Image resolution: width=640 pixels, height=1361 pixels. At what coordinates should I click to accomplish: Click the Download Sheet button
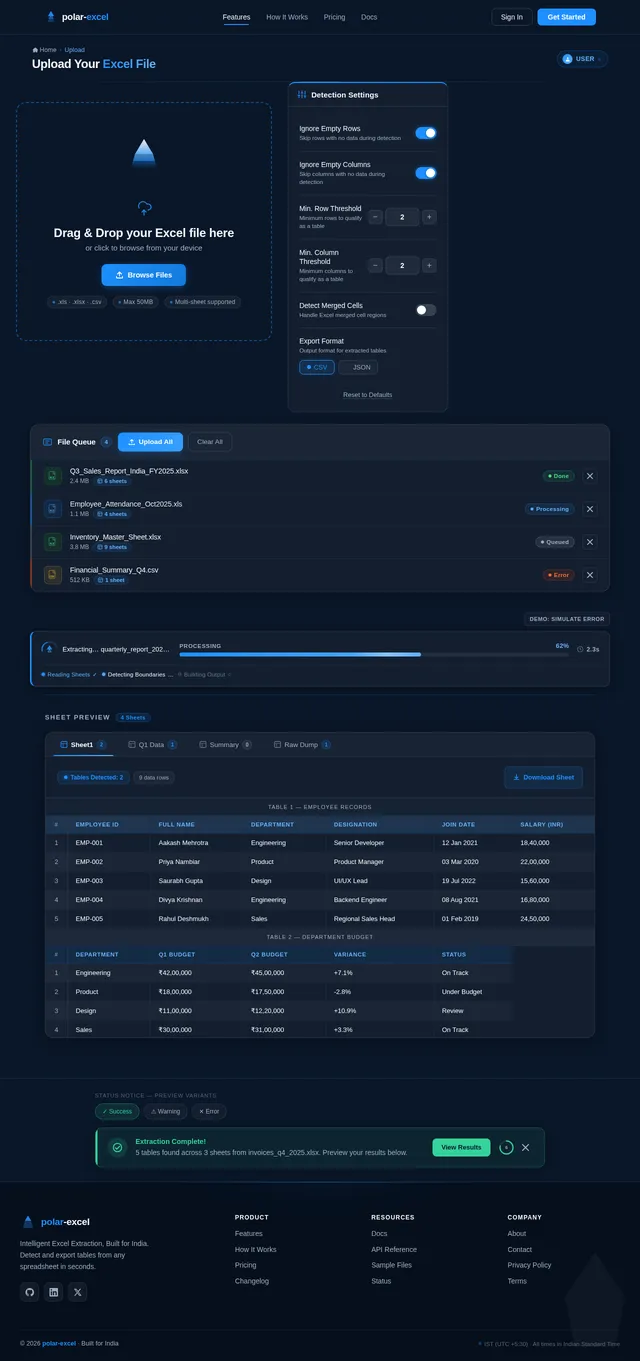coord(543,777)
